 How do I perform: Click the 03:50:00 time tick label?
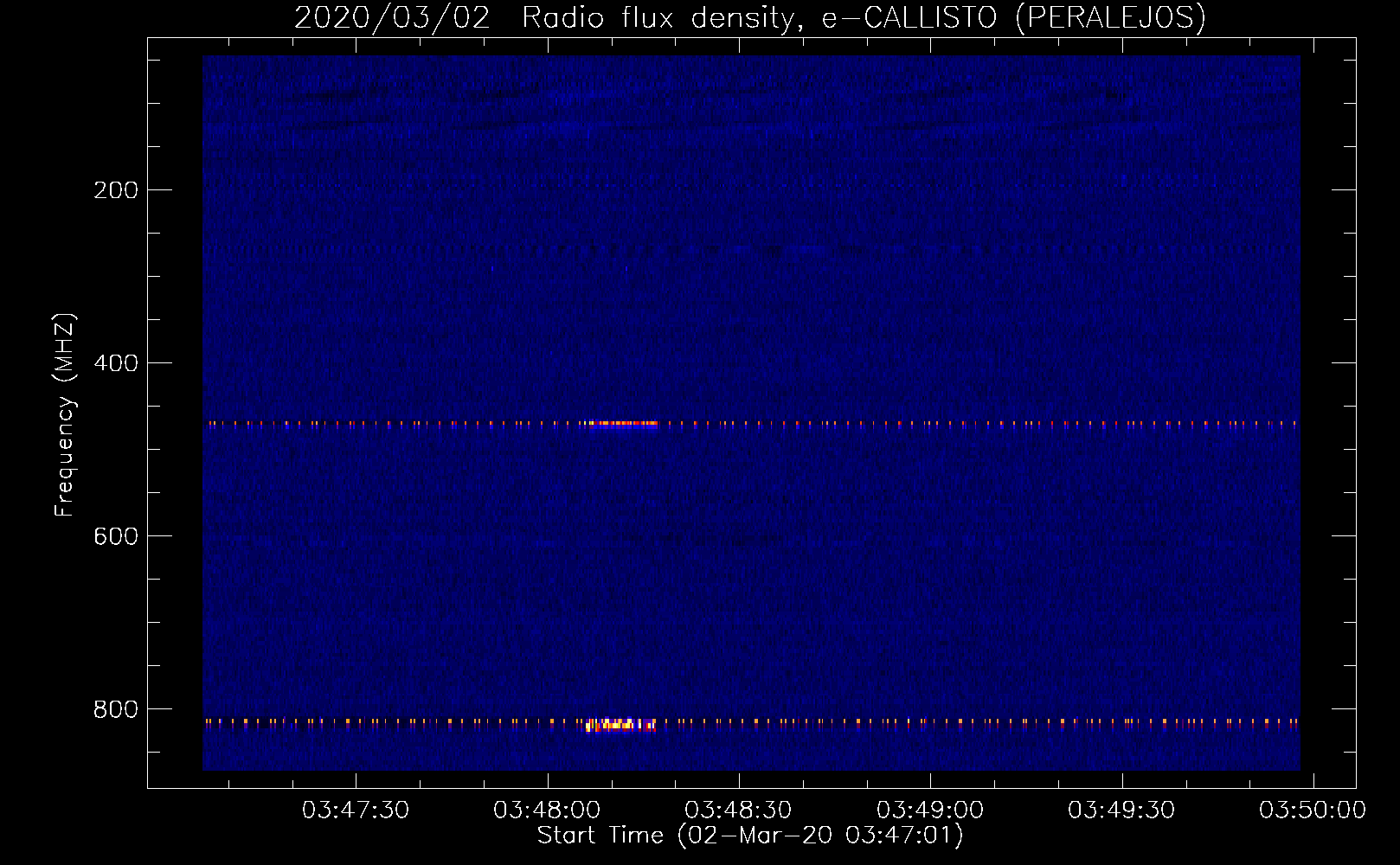(1313, 811)
